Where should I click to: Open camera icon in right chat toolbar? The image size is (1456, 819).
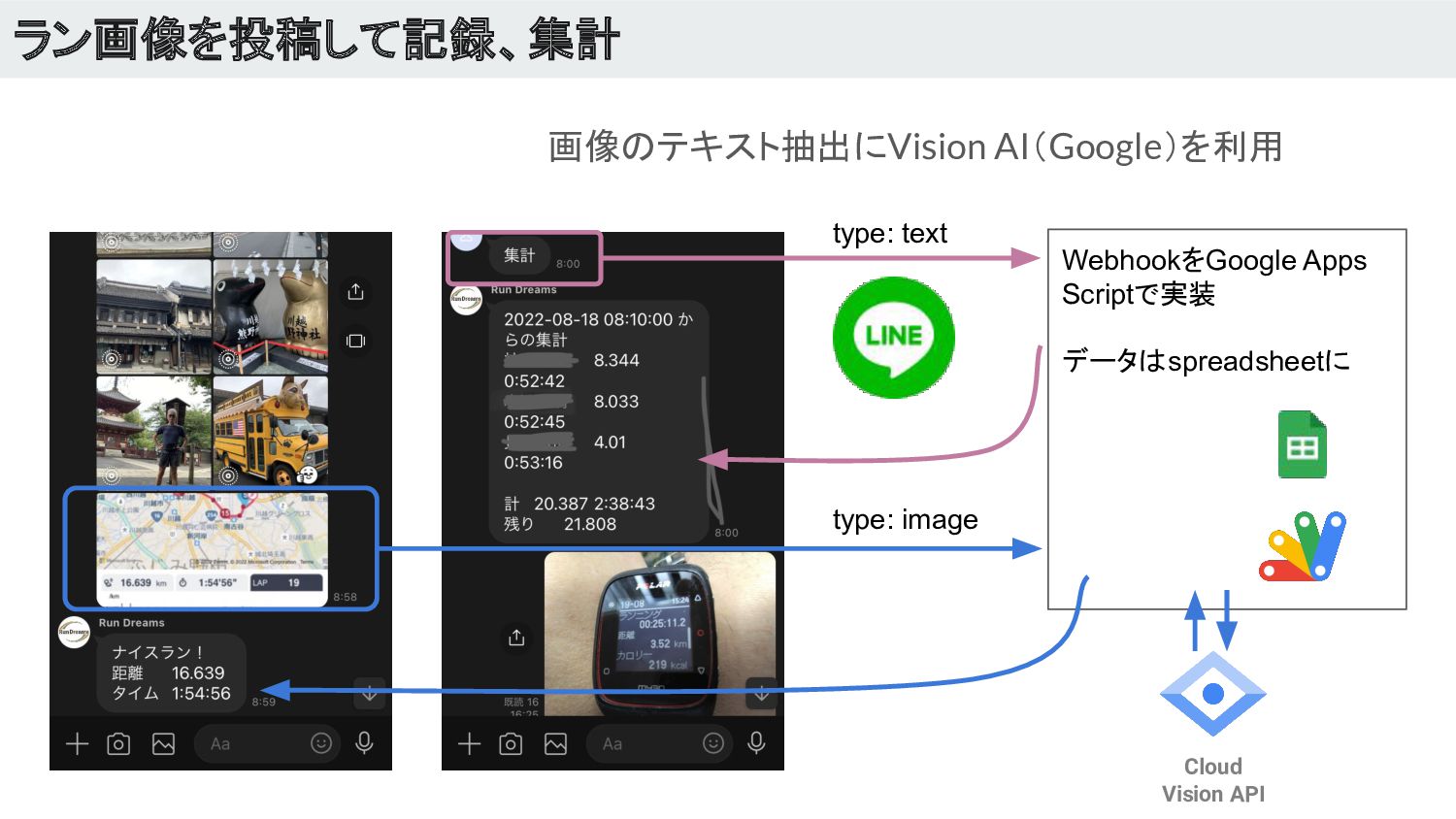tap(511, 744)
